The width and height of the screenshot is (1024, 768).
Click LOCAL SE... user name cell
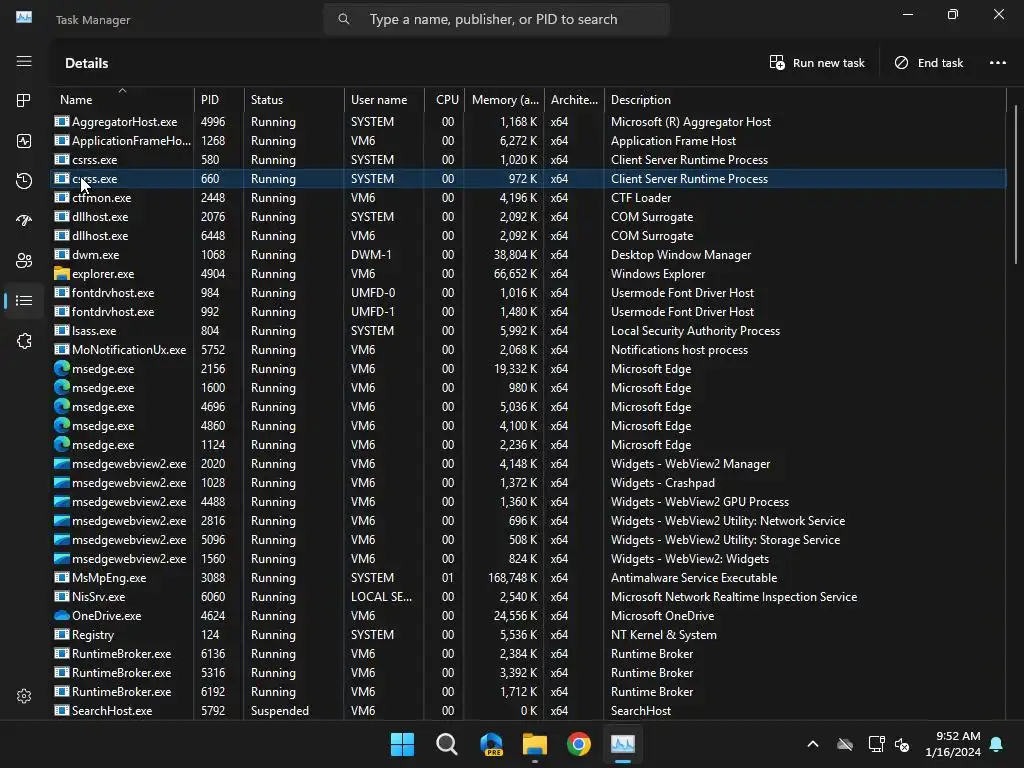tap(381, 596)
